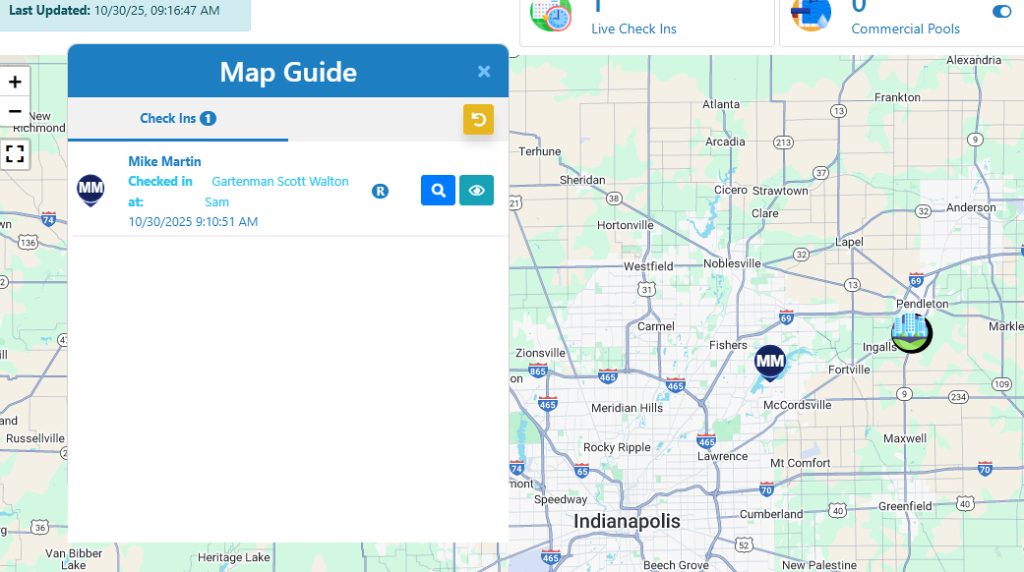Click the map zoom out minus button
This screenshot has height=572, width=1024.
click(15, 111)
